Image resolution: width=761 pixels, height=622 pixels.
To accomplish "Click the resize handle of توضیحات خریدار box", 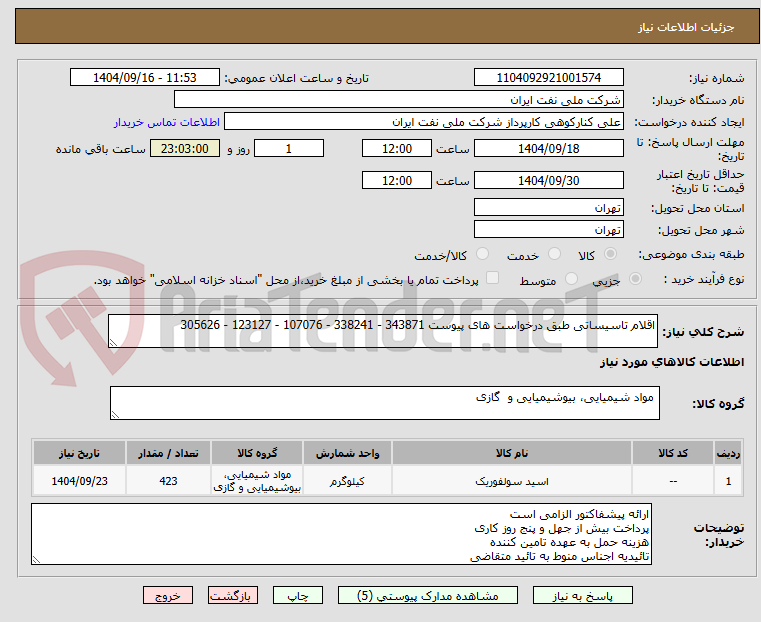I will [x=36, y=559].
